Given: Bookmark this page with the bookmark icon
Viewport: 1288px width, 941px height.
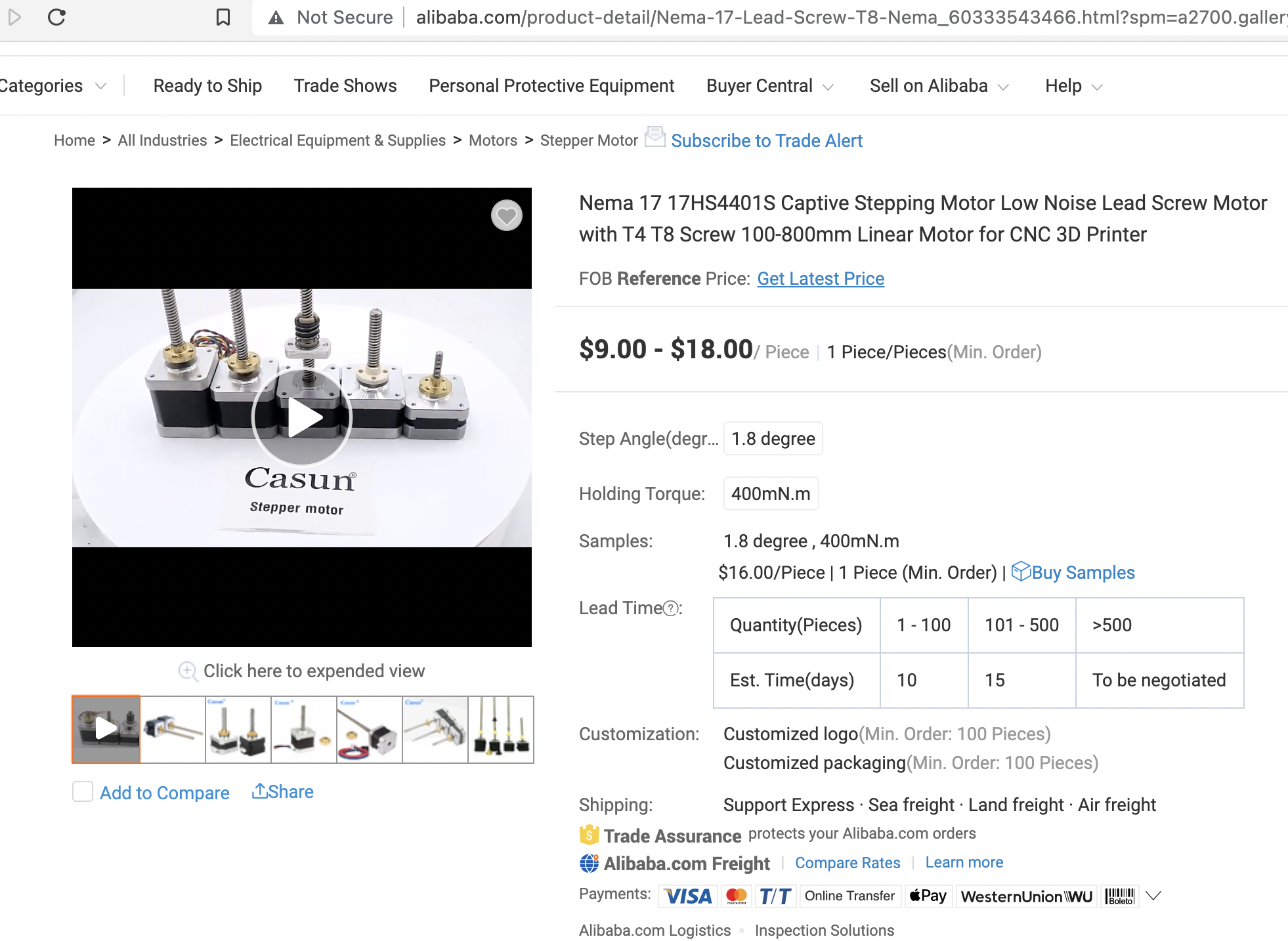Looking at the screenshot, I should [223, 17].
